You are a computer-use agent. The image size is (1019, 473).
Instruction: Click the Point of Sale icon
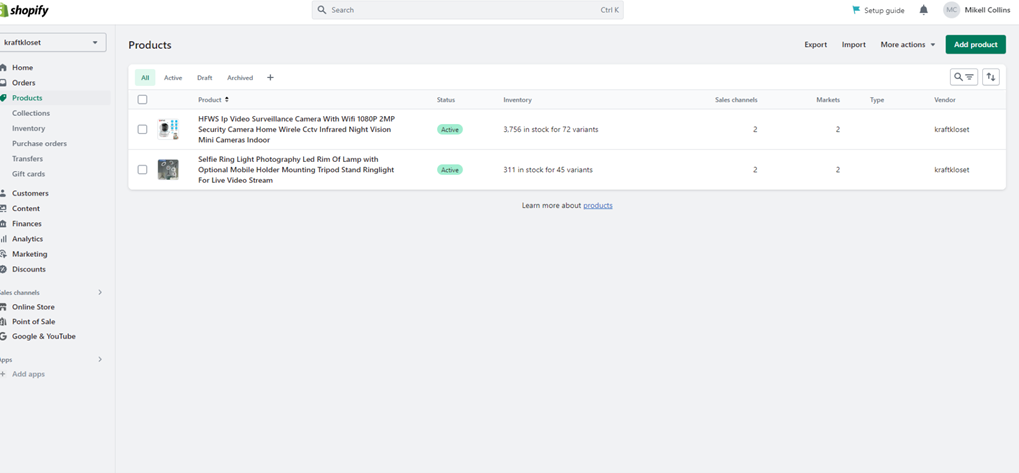click(x=3, y=322)
